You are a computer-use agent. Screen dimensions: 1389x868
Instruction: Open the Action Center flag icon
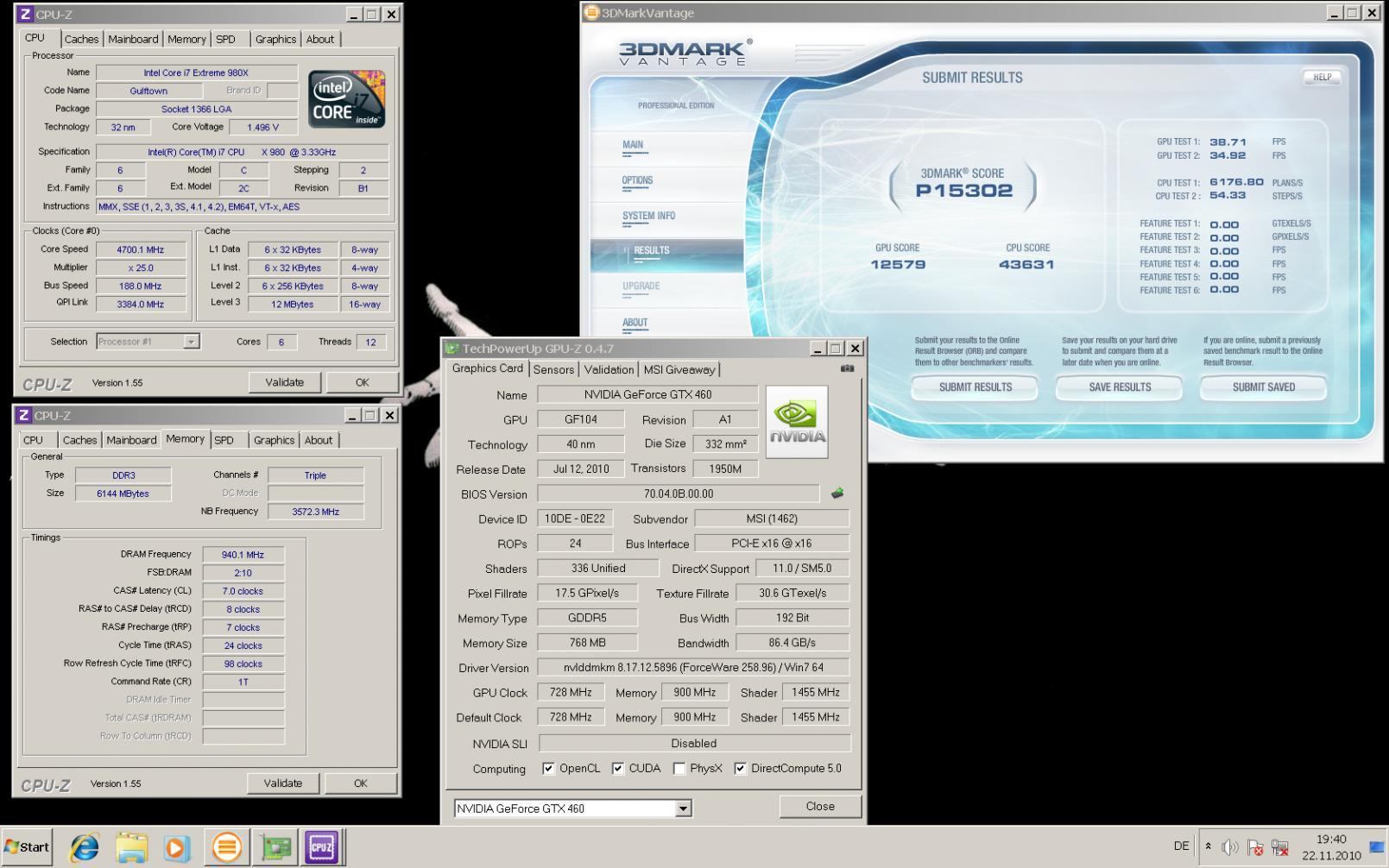point(1255,847)
